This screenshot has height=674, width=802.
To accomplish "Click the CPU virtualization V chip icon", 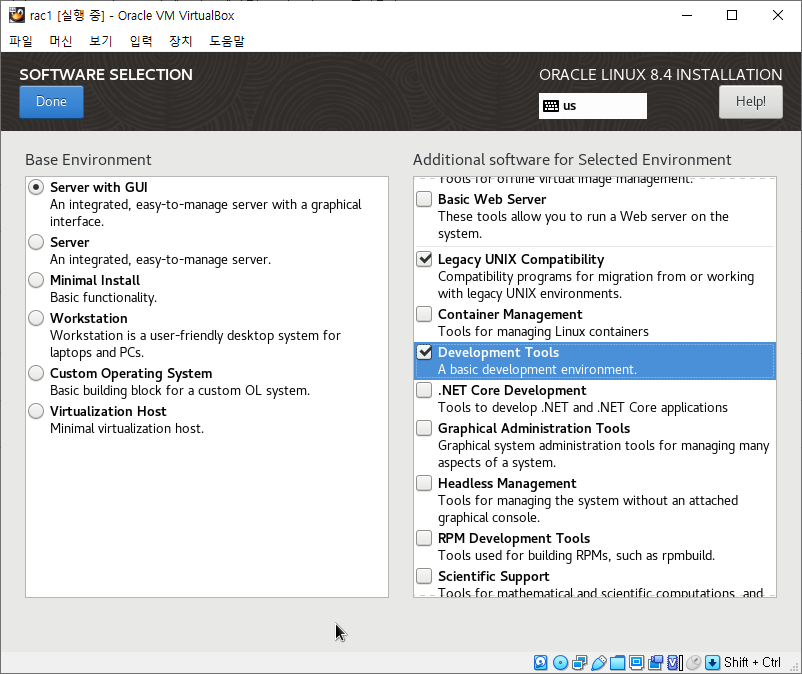I will [x=675, y=663].
